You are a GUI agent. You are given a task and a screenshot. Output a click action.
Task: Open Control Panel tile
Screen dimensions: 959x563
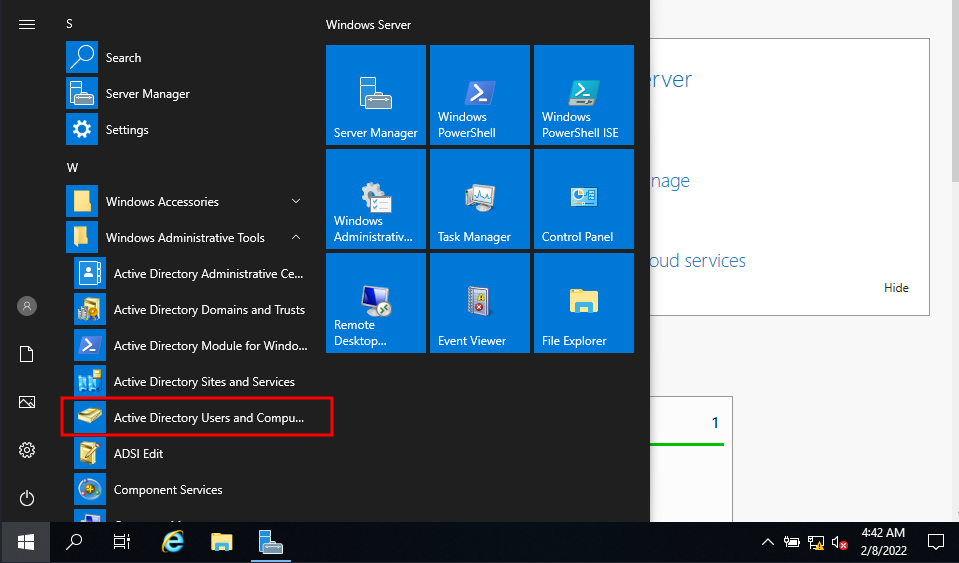click(583, 199)
